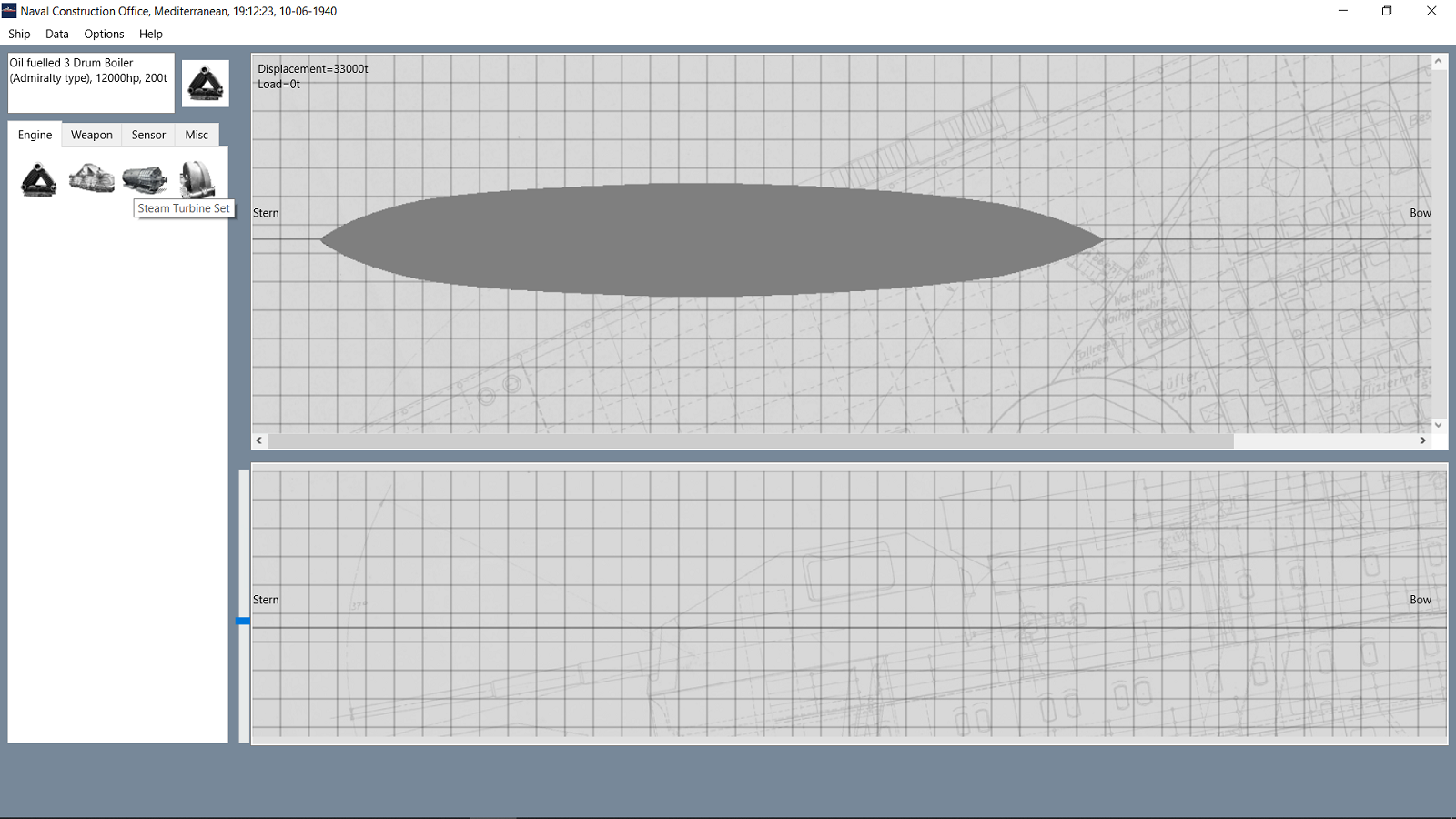Select the large wheel-shaped gearing icon

[x=197, y=178]
